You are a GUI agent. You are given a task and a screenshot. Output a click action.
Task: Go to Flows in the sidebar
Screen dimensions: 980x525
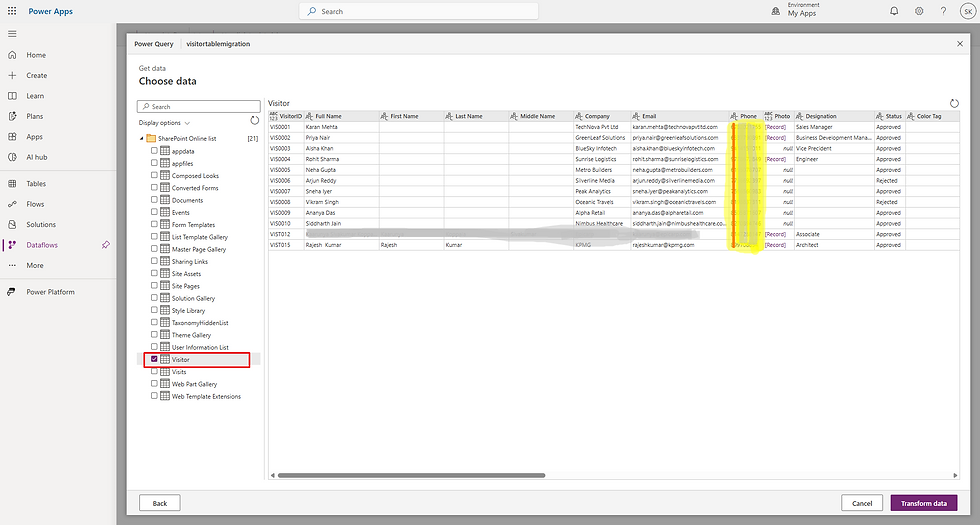click(36, 204)
